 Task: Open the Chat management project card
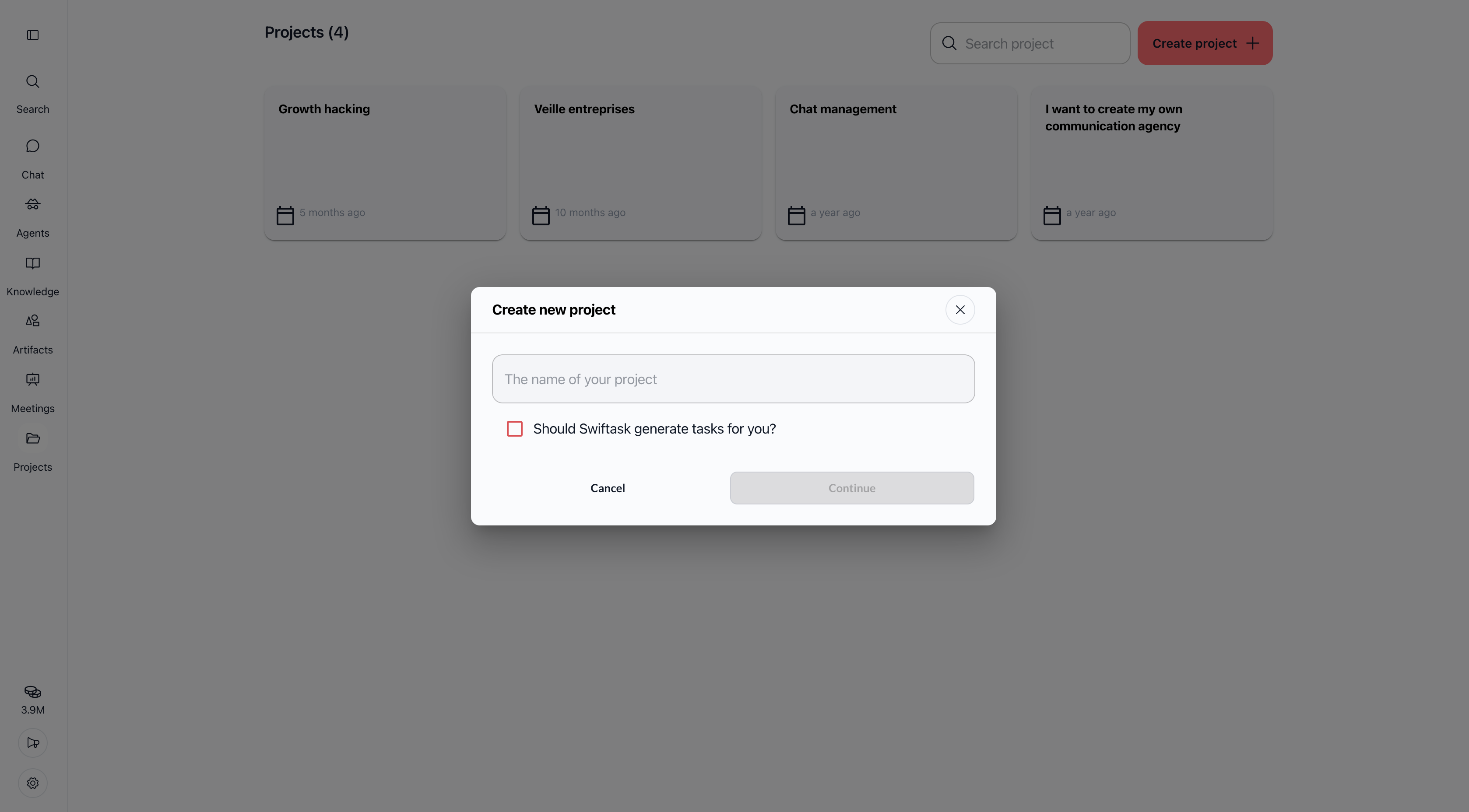coord(896,164)
